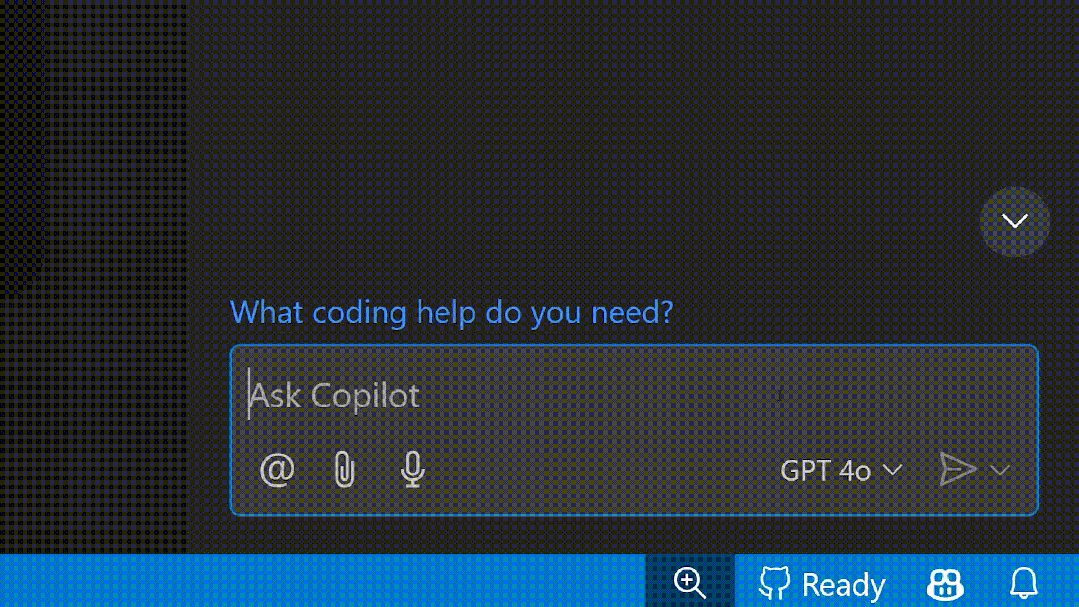Click the zoom magnifier icon on the status bar
The width and height of the screenshot is (1079, 607).
click(x=691, y=581)
